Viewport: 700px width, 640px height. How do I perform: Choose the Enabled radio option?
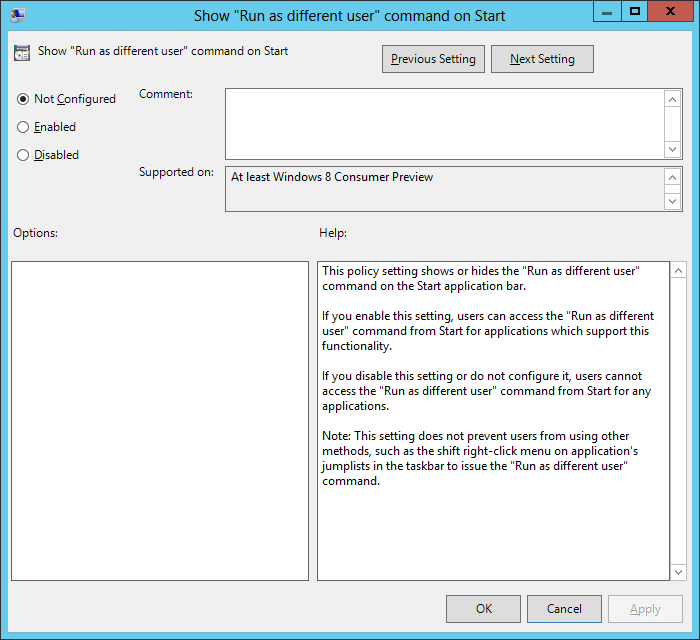pyautogui.click(x=23, y=127)
